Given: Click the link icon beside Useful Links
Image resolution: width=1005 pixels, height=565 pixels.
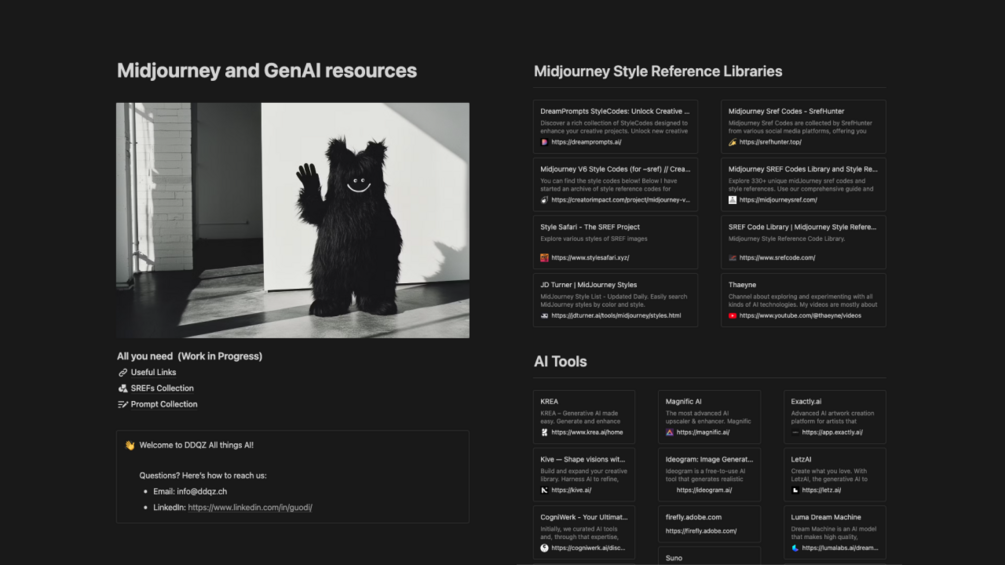Looking at the screenshot, I should pos(122,372).
